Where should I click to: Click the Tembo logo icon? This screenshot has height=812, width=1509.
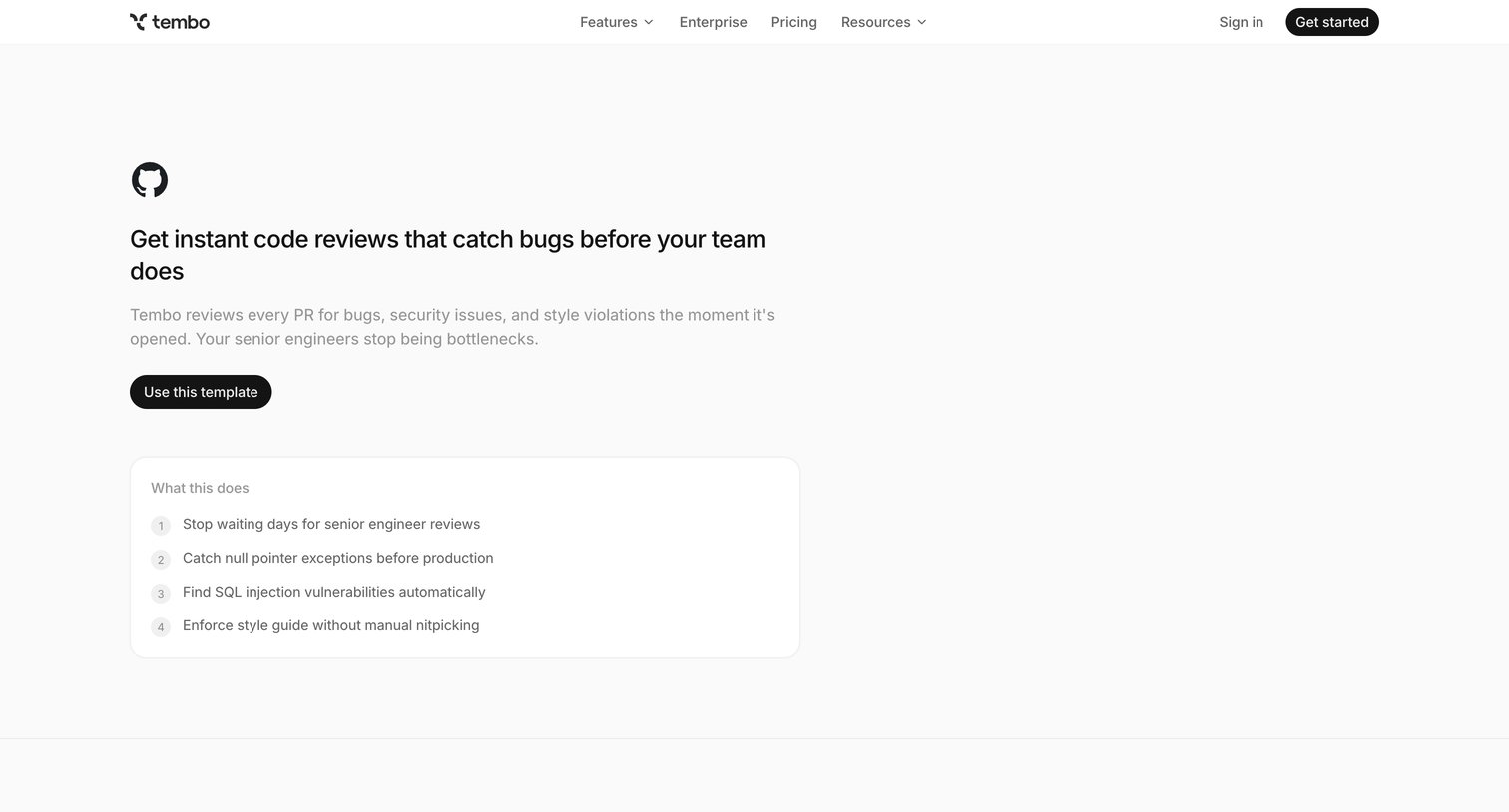coord(138,22)
